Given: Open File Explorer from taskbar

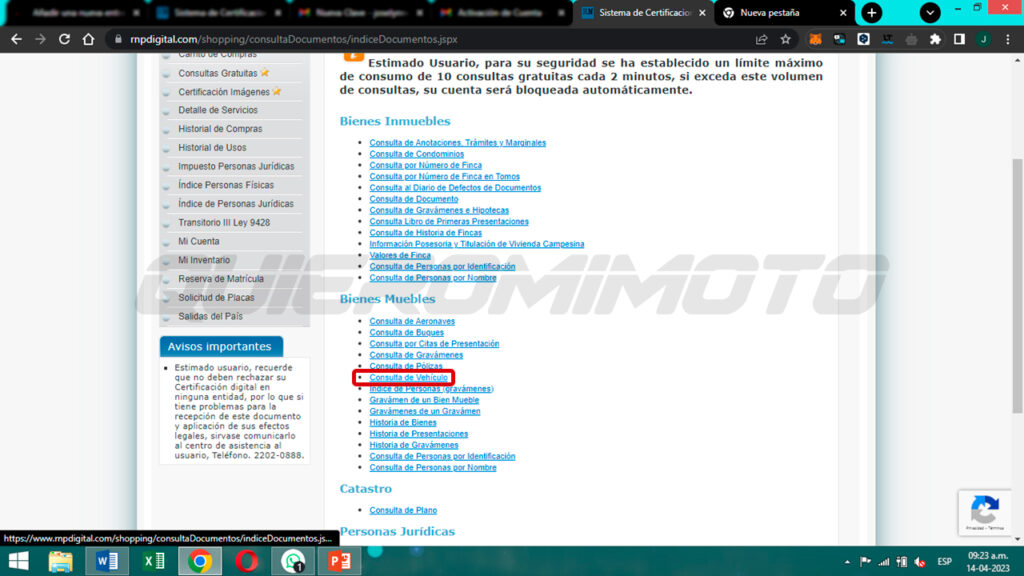Looking at the screenshot, I should tap(60, 561).
